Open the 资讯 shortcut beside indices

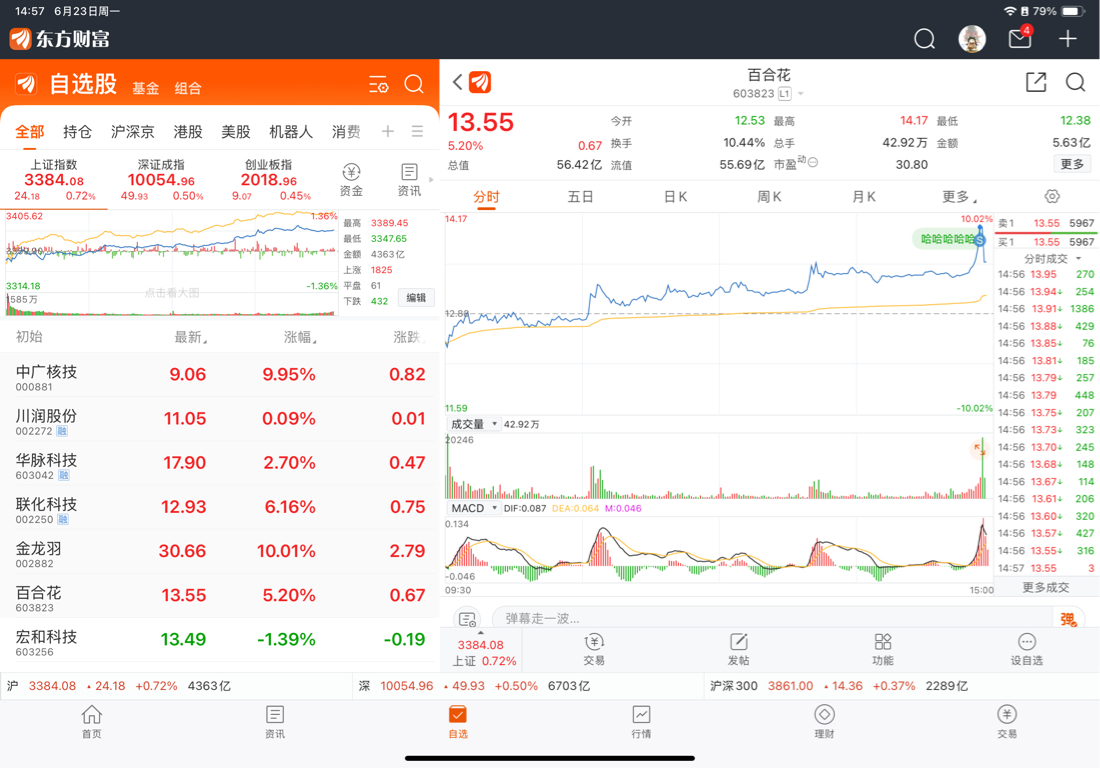pos(409,180)
